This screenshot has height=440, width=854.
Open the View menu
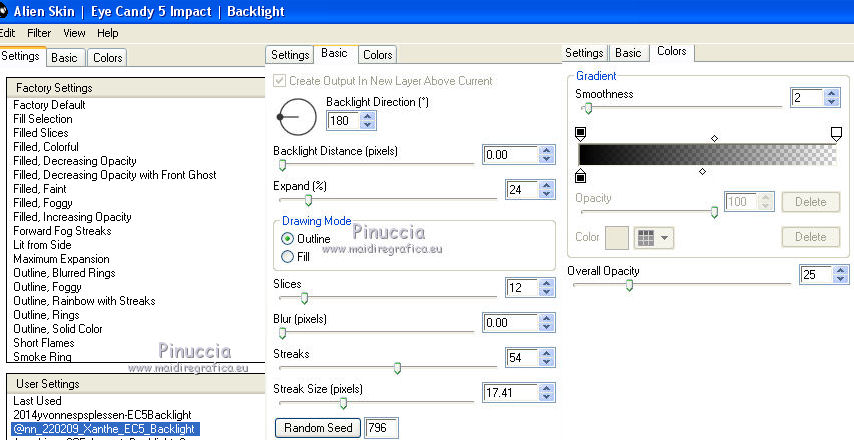tap(74, 33)
